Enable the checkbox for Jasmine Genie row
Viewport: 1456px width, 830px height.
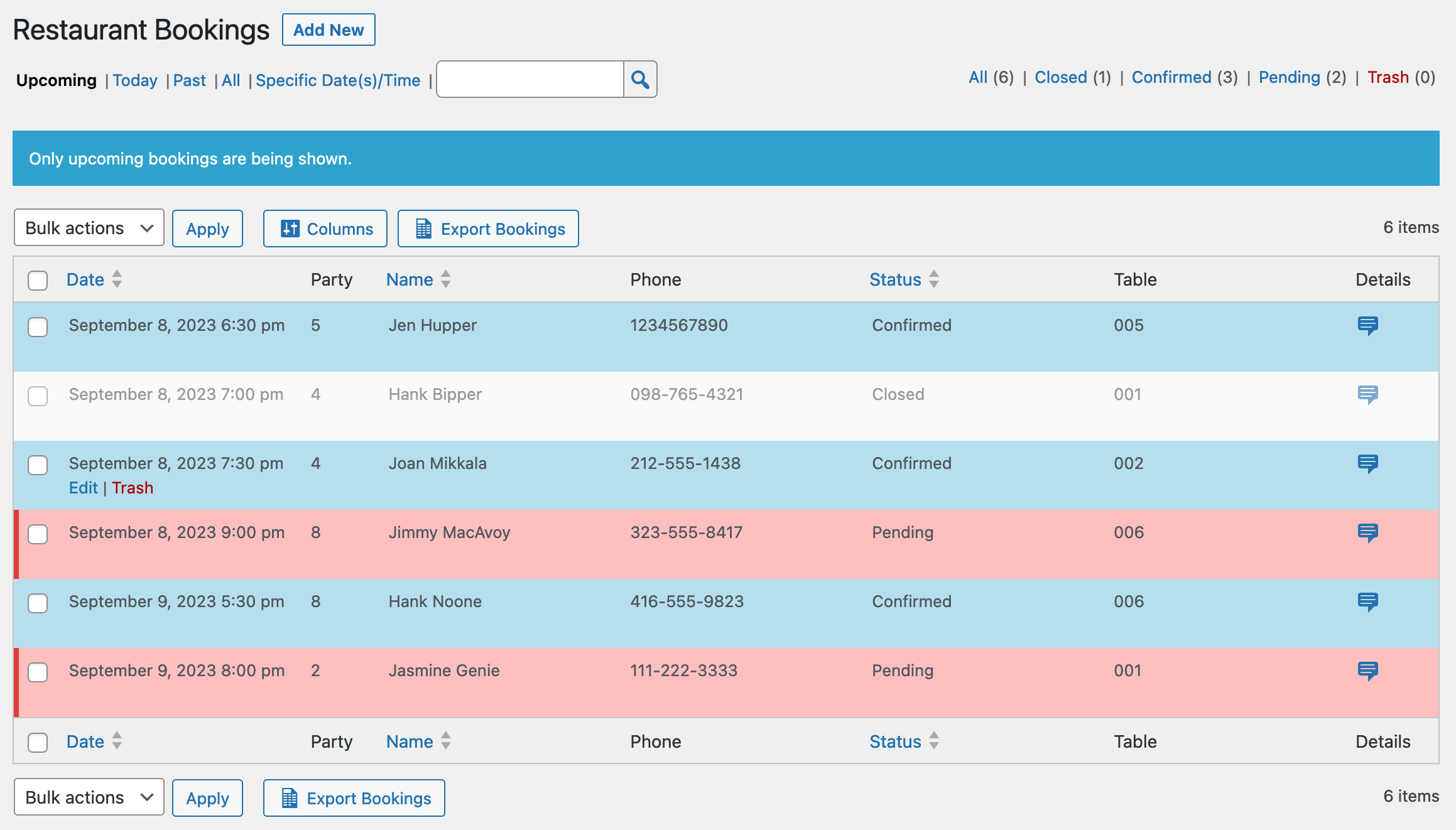[x=37, y=670]
